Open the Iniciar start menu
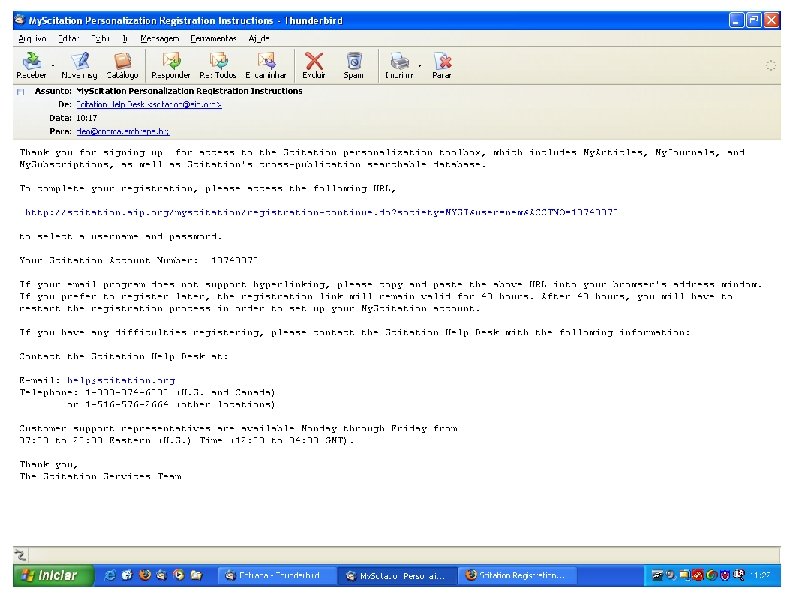Image resolution: width=794 pixels, height=595 pixels. tap(53, 575)
